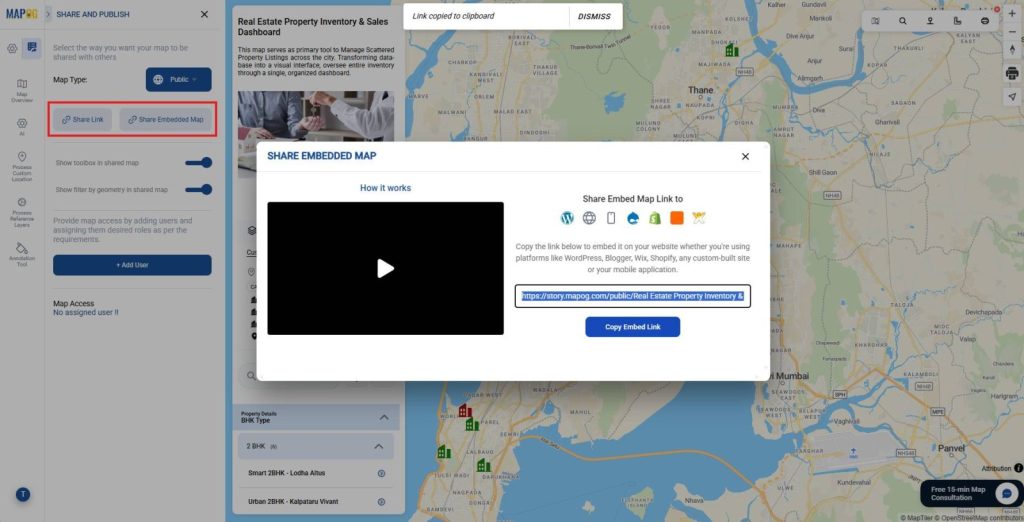Collapse the 2 BHK group
The height and width of the screenshot is (522, 1024).
click(x=378, y=446)
